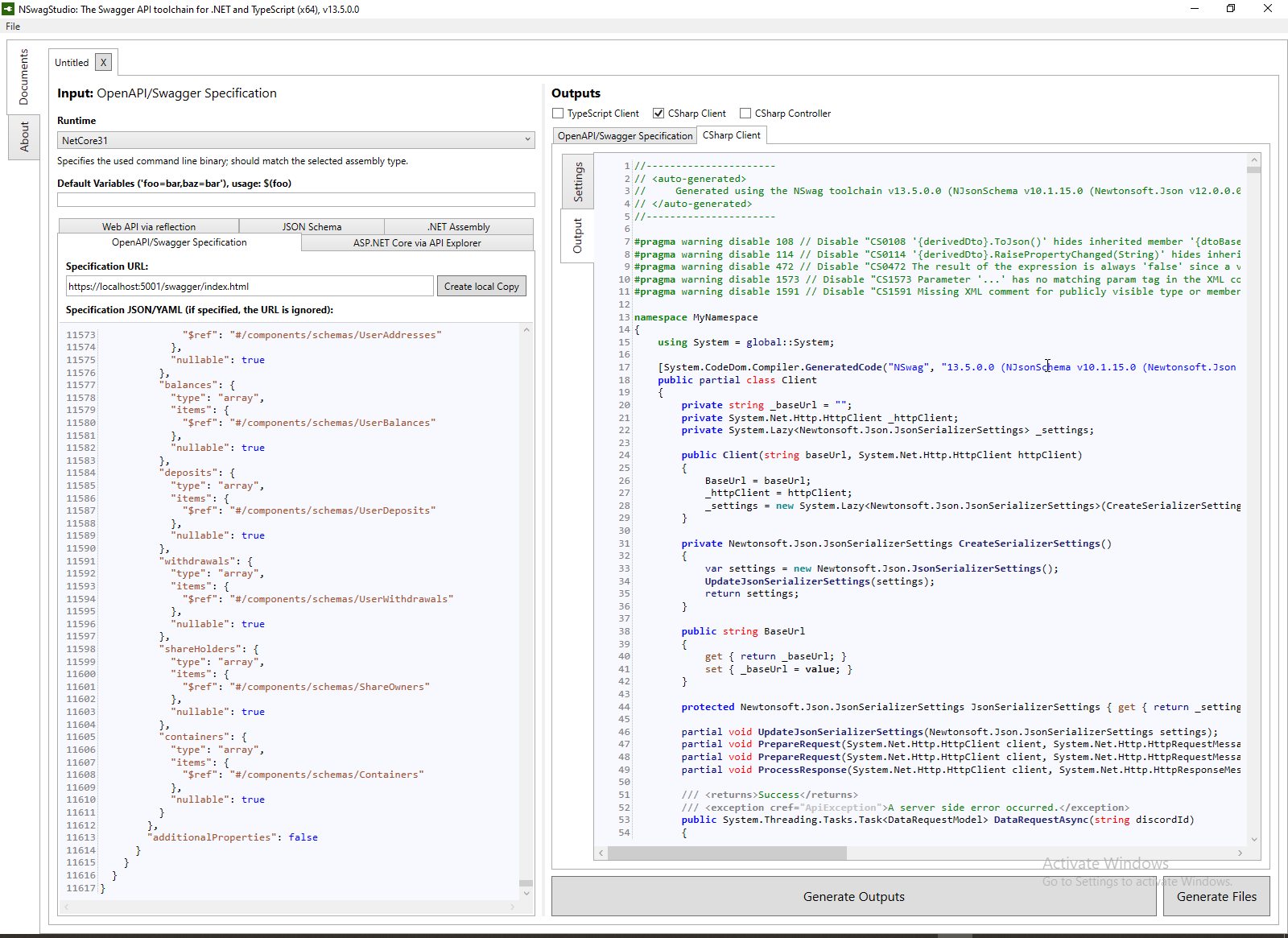
Task: Open the Runtime NetCore31 dropdown
Action: [x=295, y=140]
